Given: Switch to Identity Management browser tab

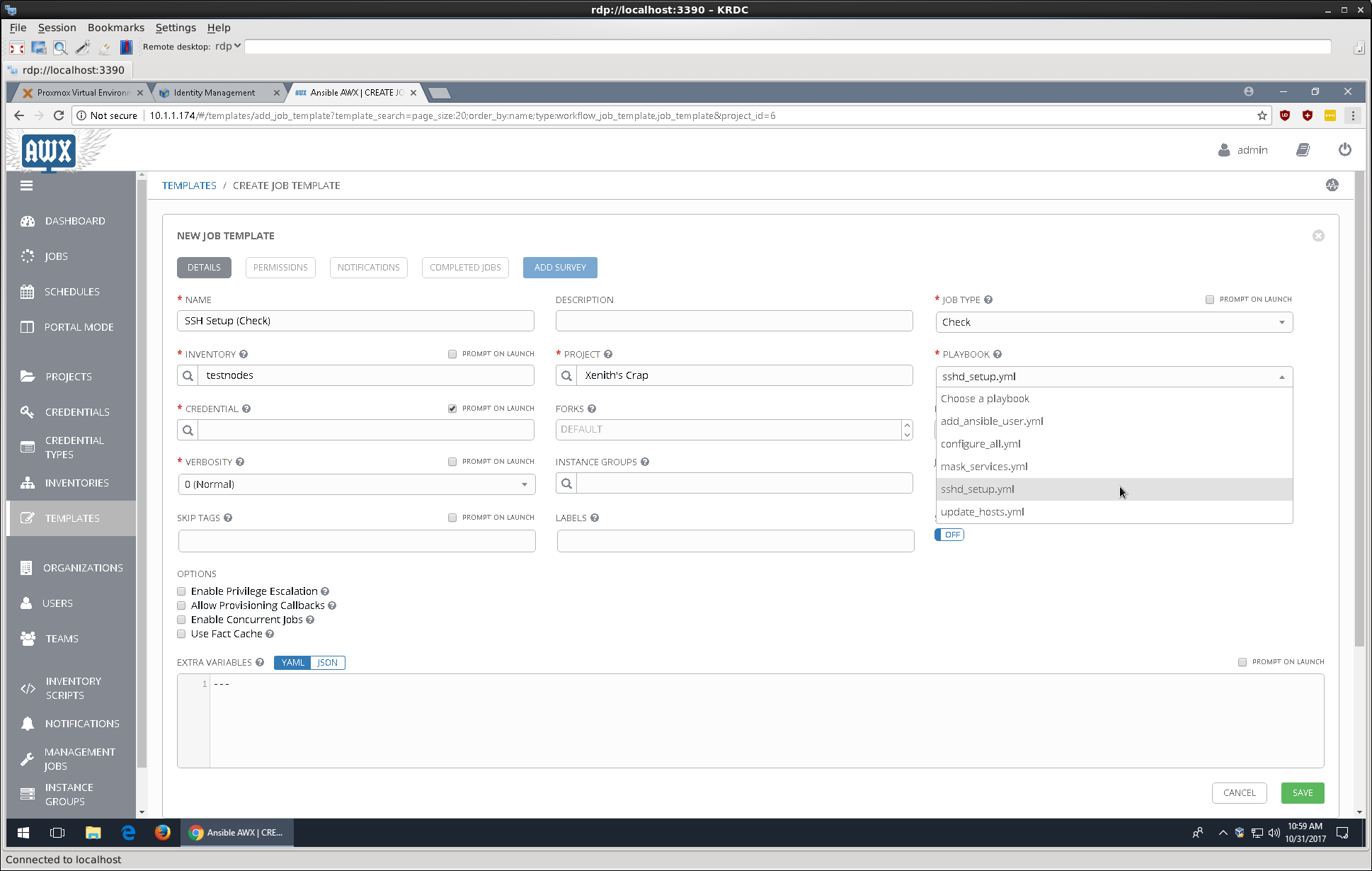Looking at the screenshot, I should tap(214, 93).
